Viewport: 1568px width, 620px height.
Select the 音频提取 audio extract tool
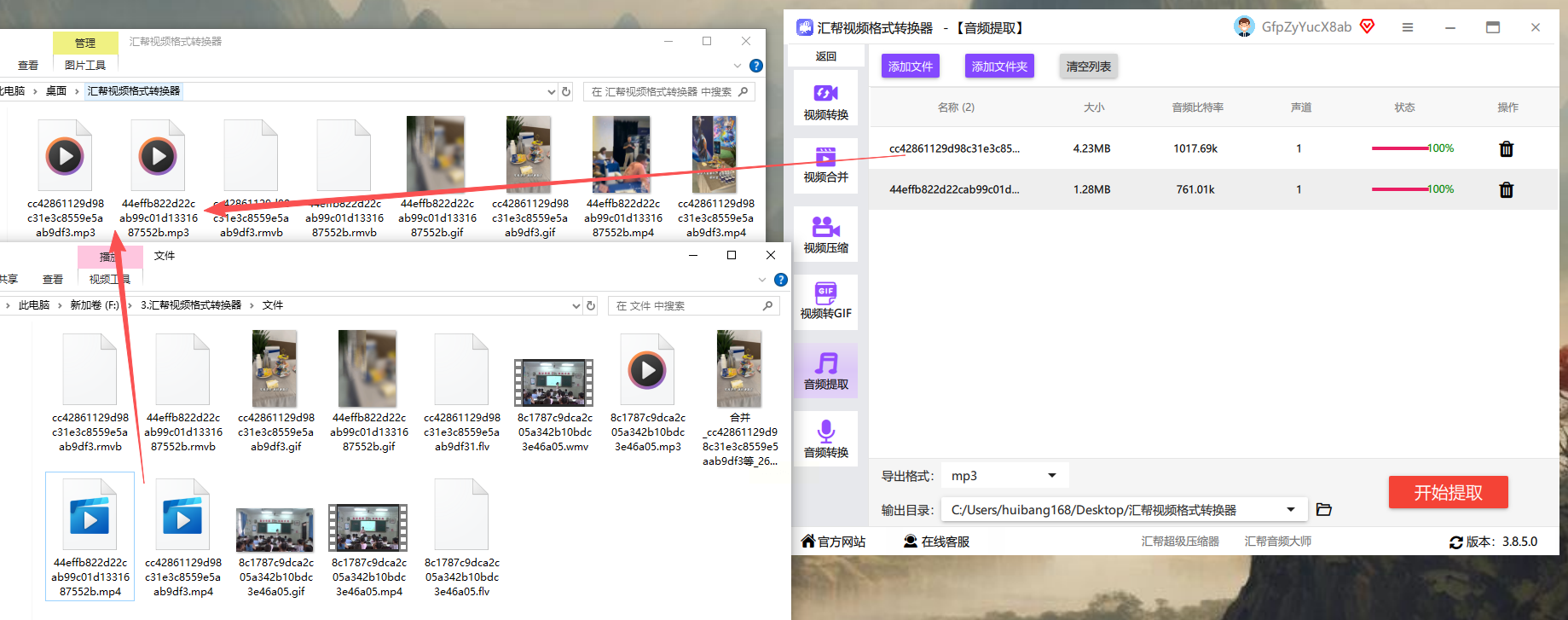(825, 371)
